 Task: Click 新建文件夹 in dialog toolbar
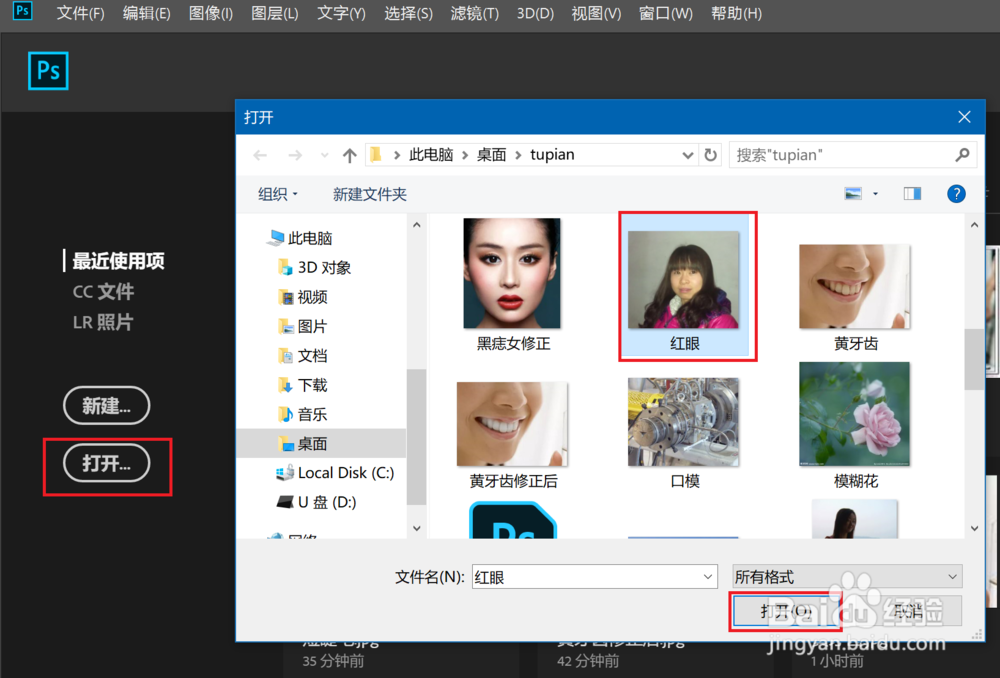[x=370, y=194]
